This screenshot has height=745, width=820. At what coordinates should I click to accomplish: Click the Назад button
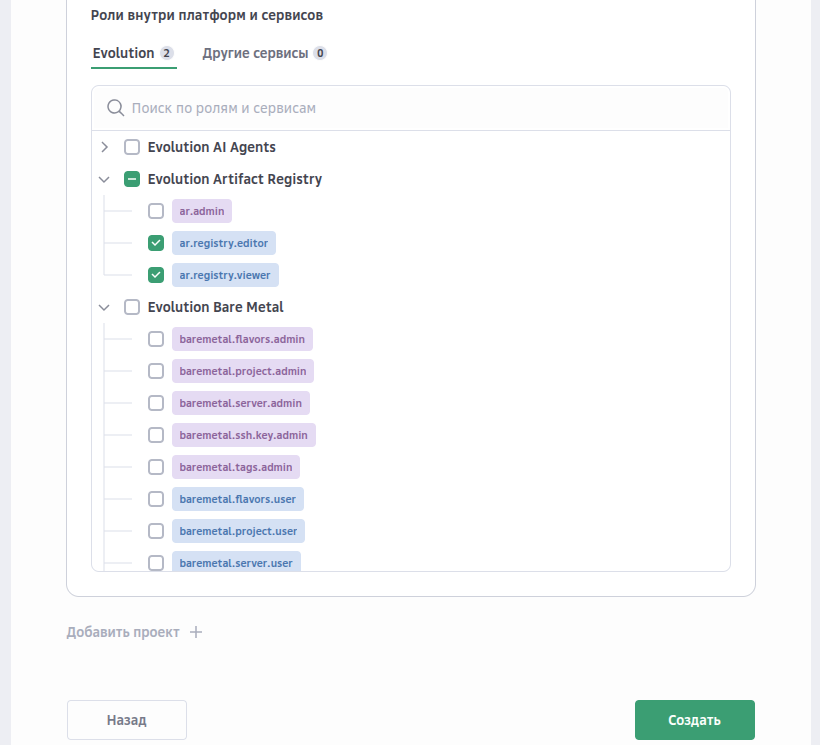tap(127, 720)
